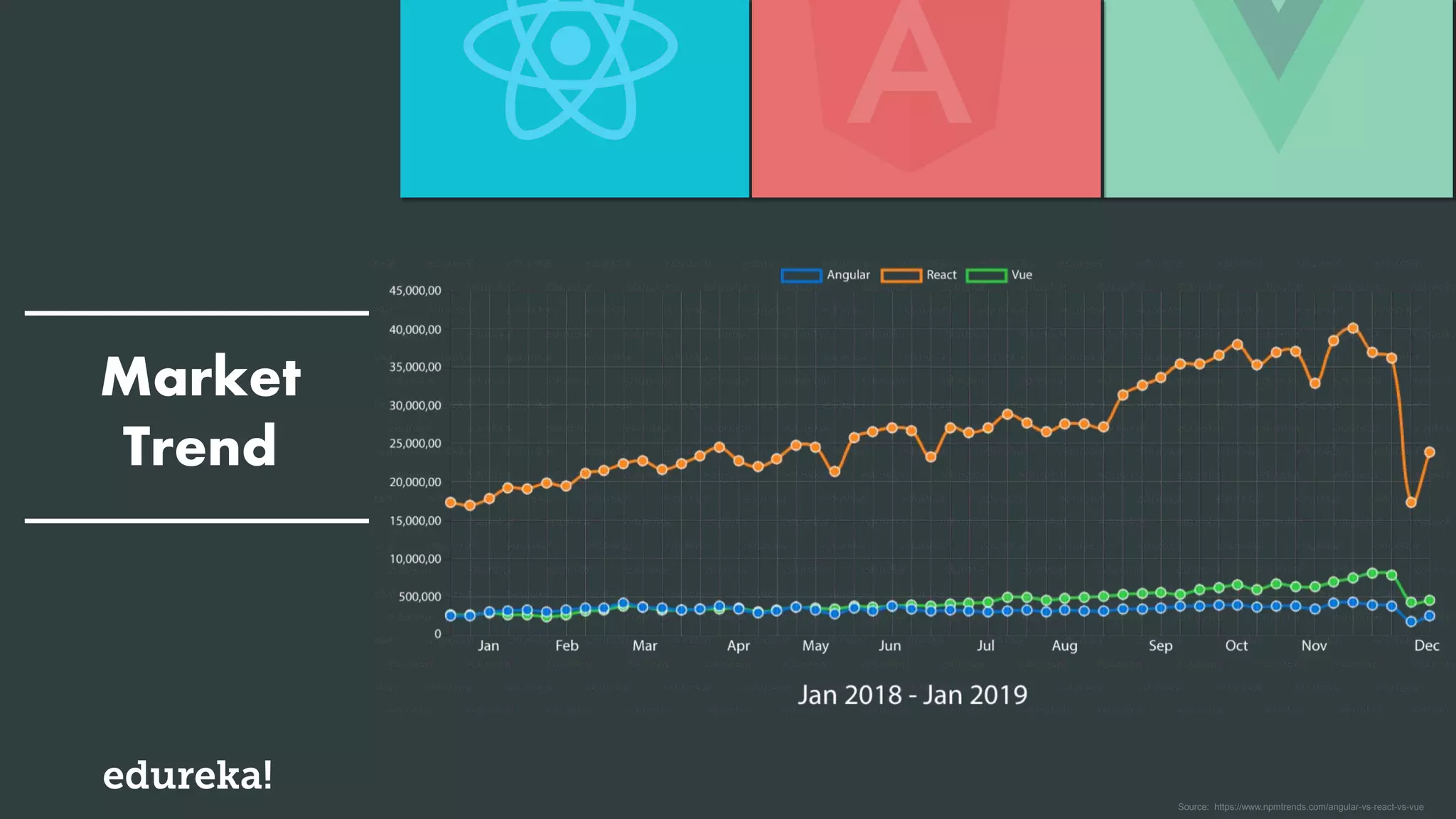Click the 45,000,00 y-axis label
The image size is (1456, 819).
[x=415, y=291]
